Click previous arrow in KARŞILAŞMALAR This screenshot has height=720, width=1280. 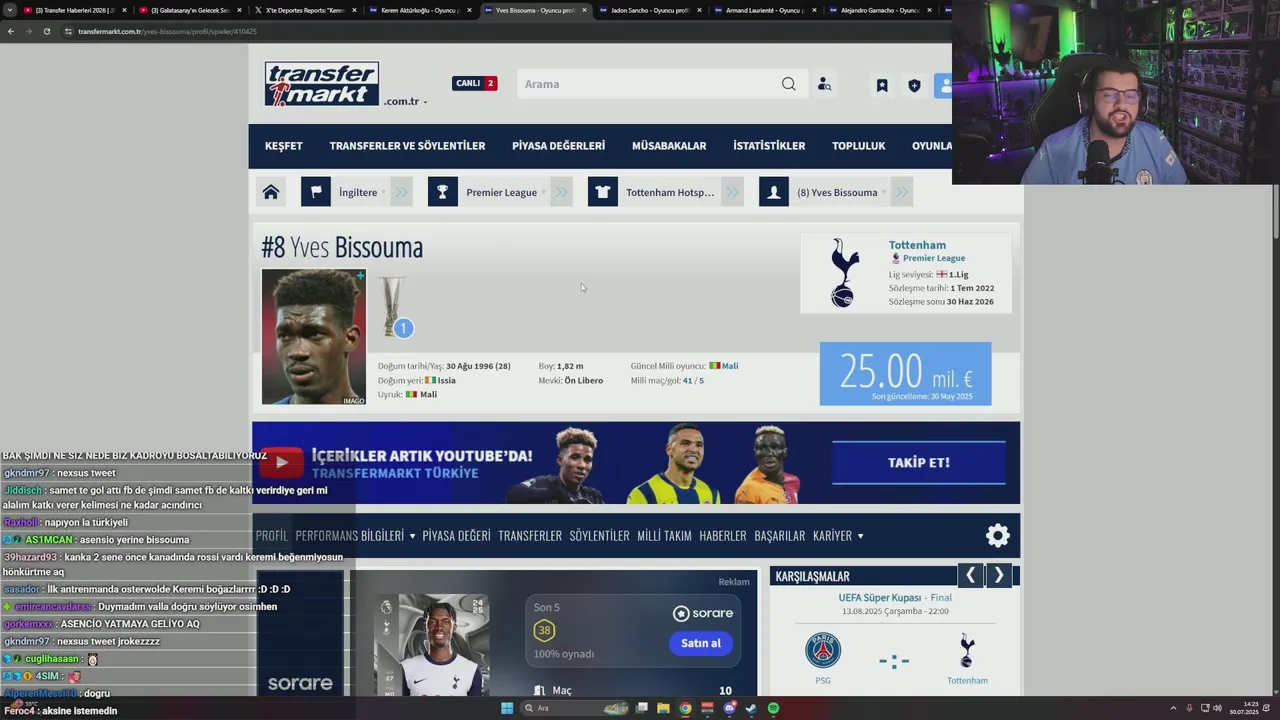(x=970, y=575)
